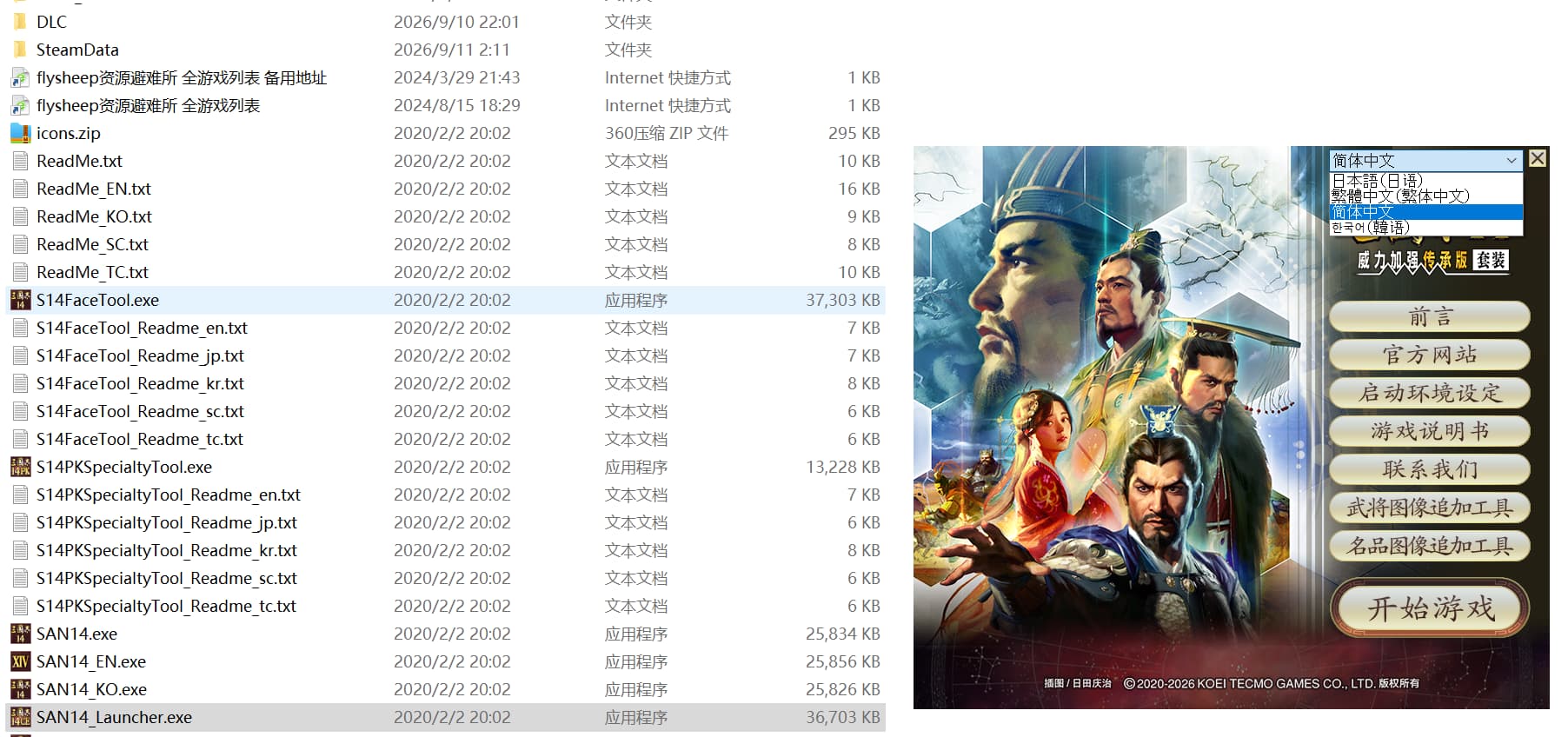Select the DLC folder icon
Viewport: 1568px width, 737px height.
pyautogui.click(x=20, y=22)
